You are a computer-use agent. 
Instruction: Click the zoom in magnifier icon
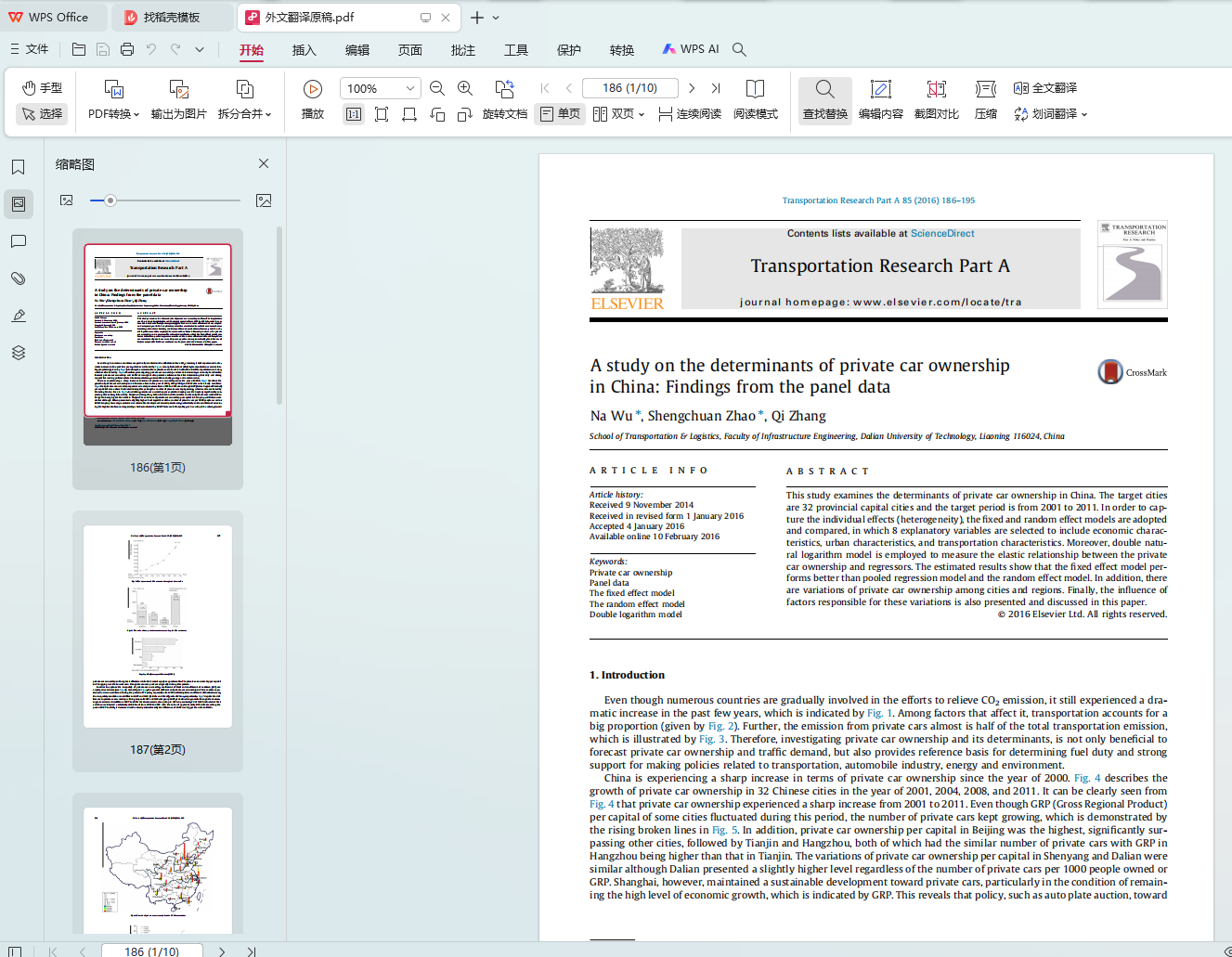(x=465, y=88)
